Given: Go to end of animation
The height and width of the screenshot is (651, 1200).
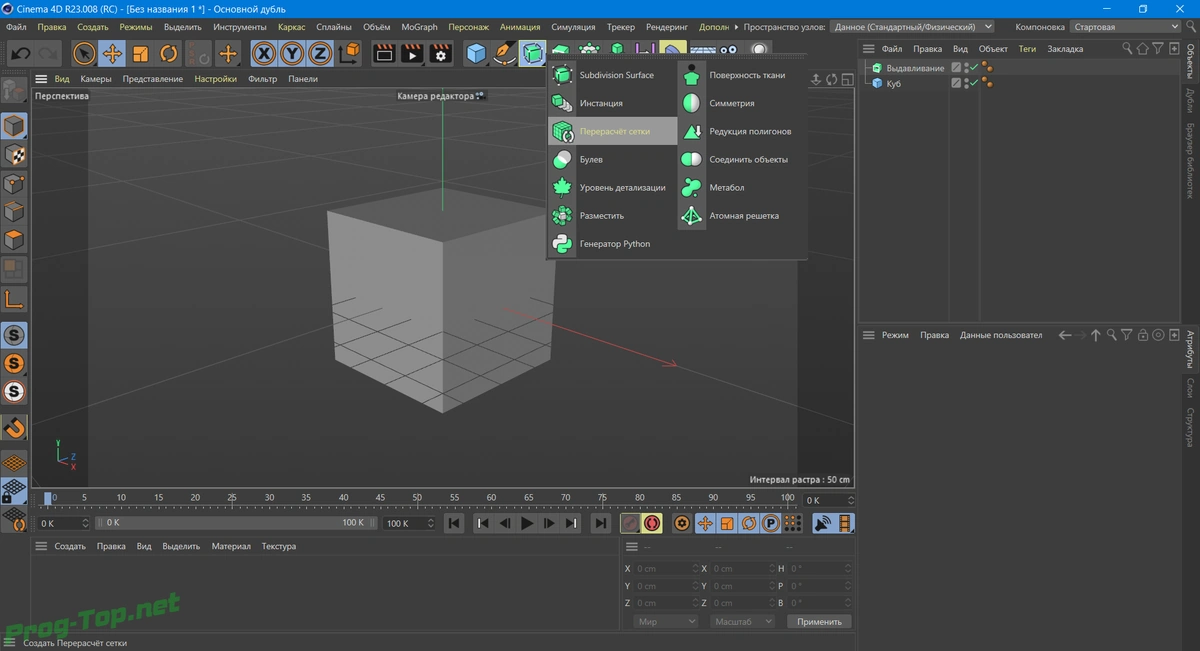Looking at the screenshot, I should tap(600, 523).
